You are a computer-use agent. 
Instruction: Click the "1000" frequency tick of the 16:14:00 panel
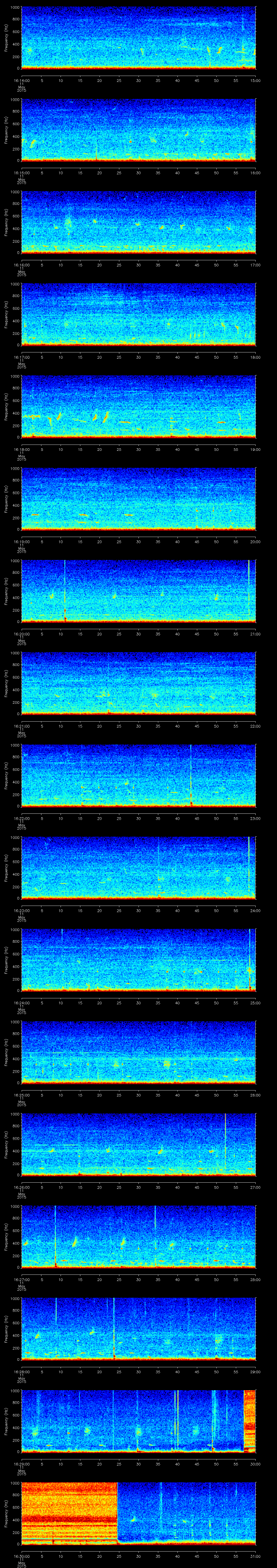tap(15, 8)
